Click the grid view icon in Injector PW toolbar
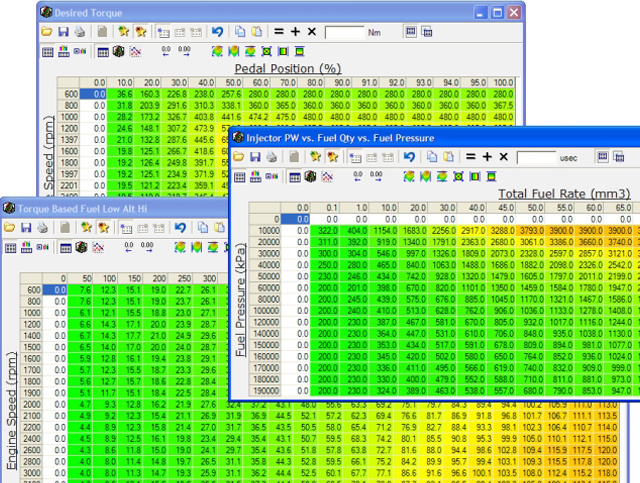 click(x=240, y=177)
